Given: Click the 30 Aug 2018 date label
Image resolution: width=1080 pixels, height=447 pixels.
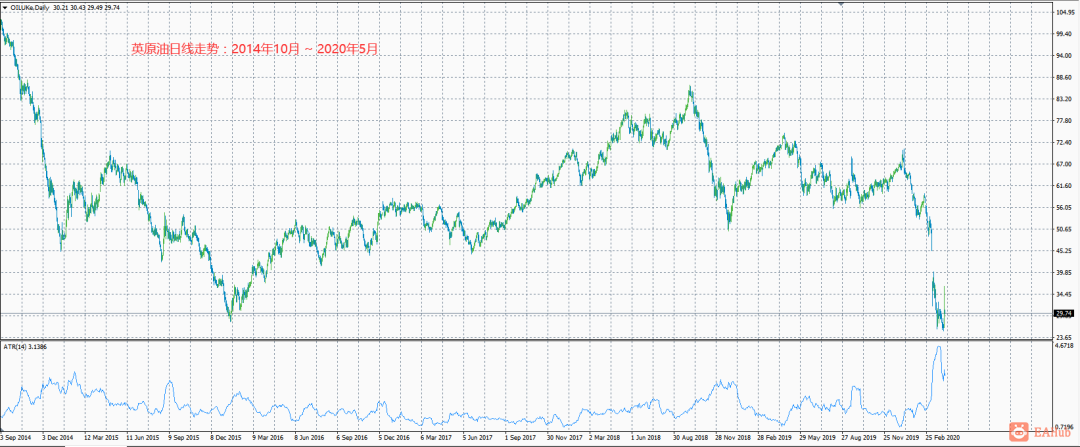Looking at the screenshot, I should click(x=689, y=437).
